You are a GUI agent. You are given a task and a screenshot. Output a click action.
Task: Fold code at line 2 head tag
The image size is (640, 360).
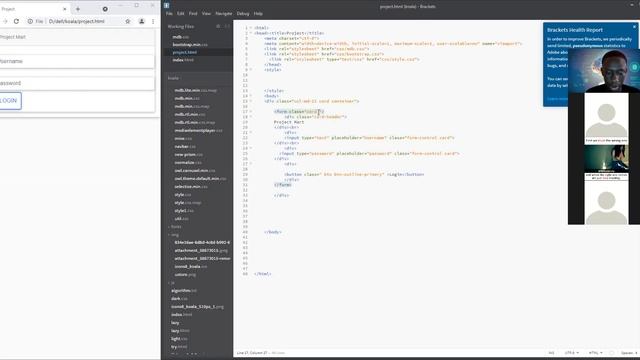click(251, 33)
